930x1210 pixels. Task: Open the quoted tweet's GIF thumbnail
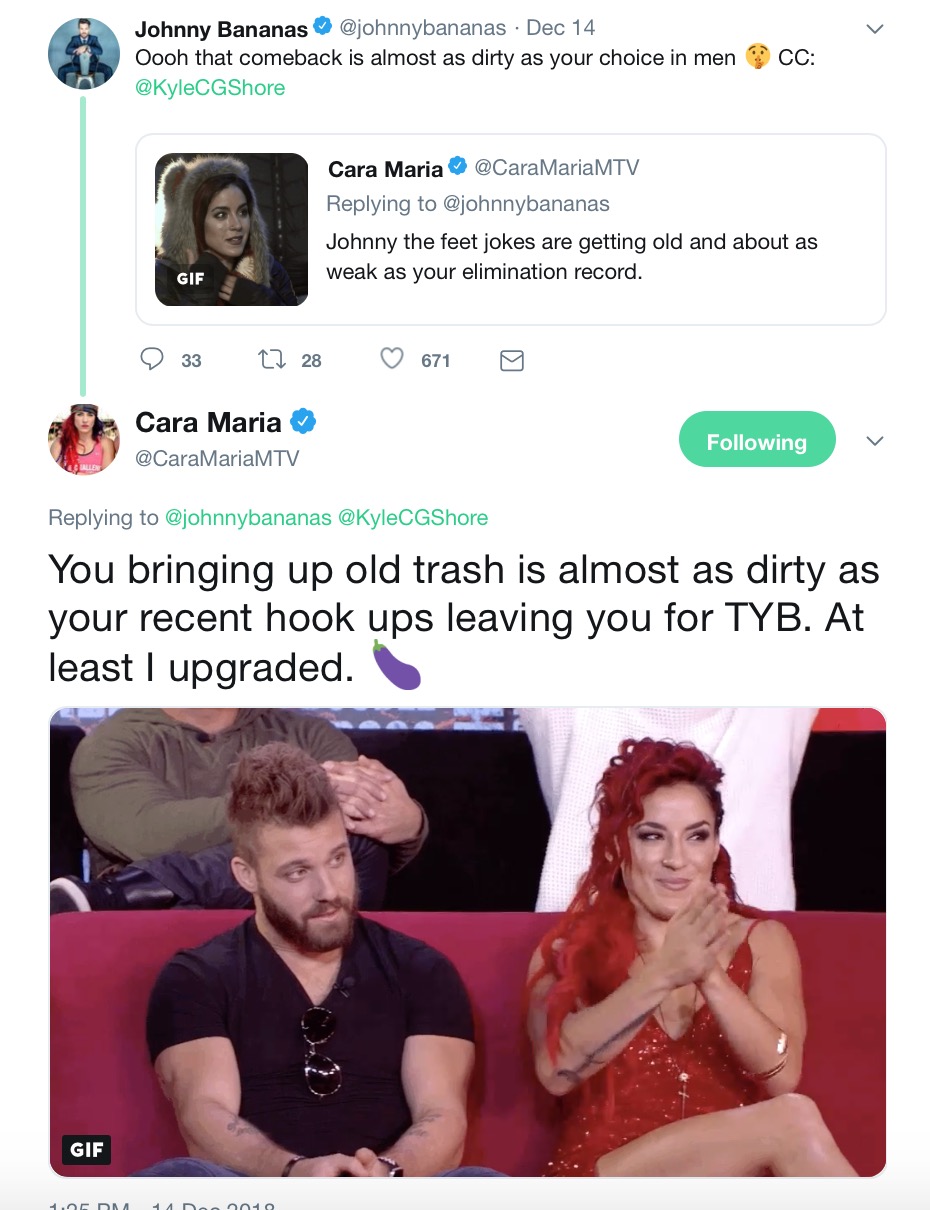point(231,229)
